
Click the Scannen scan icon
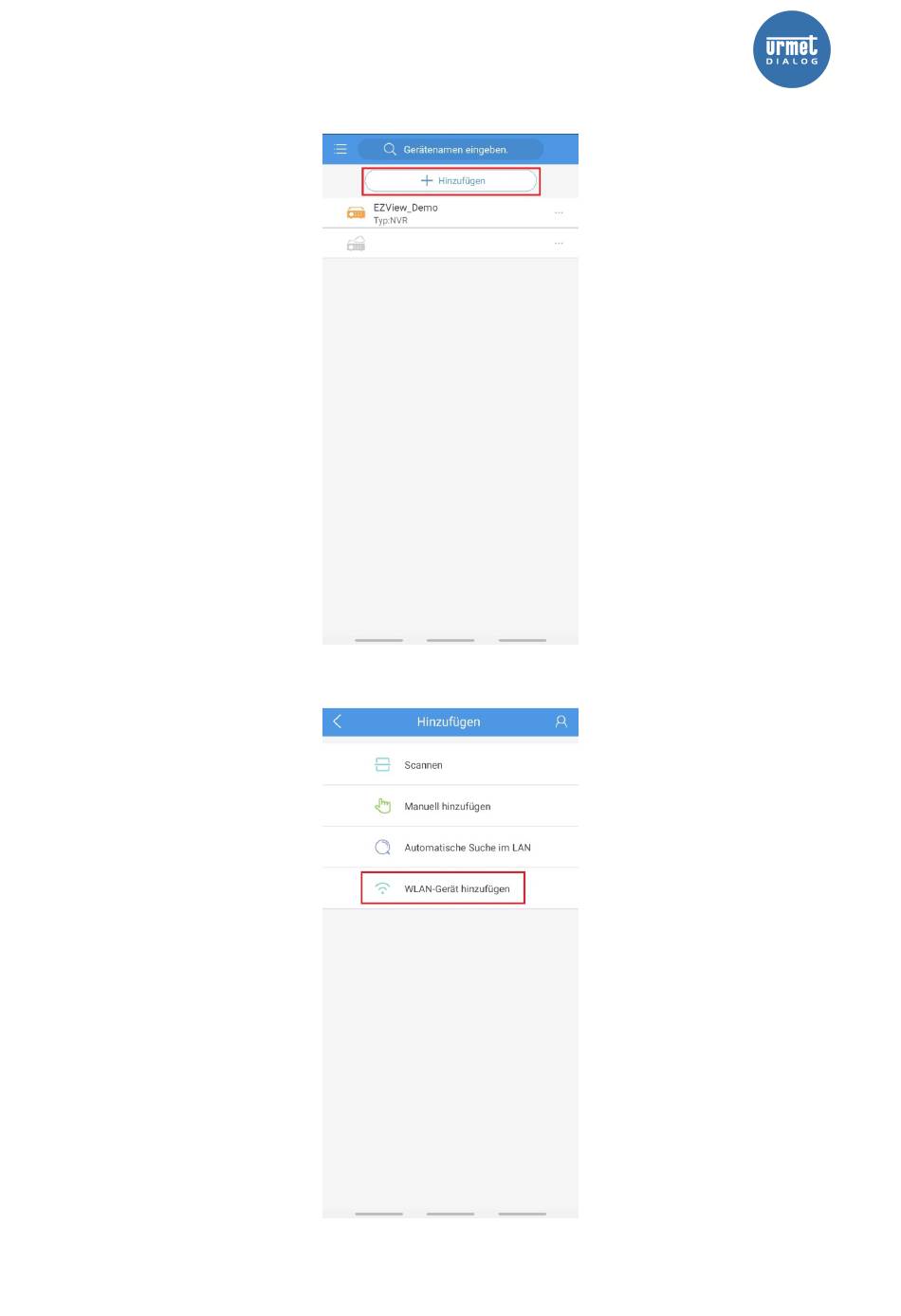tap(382, 764)
